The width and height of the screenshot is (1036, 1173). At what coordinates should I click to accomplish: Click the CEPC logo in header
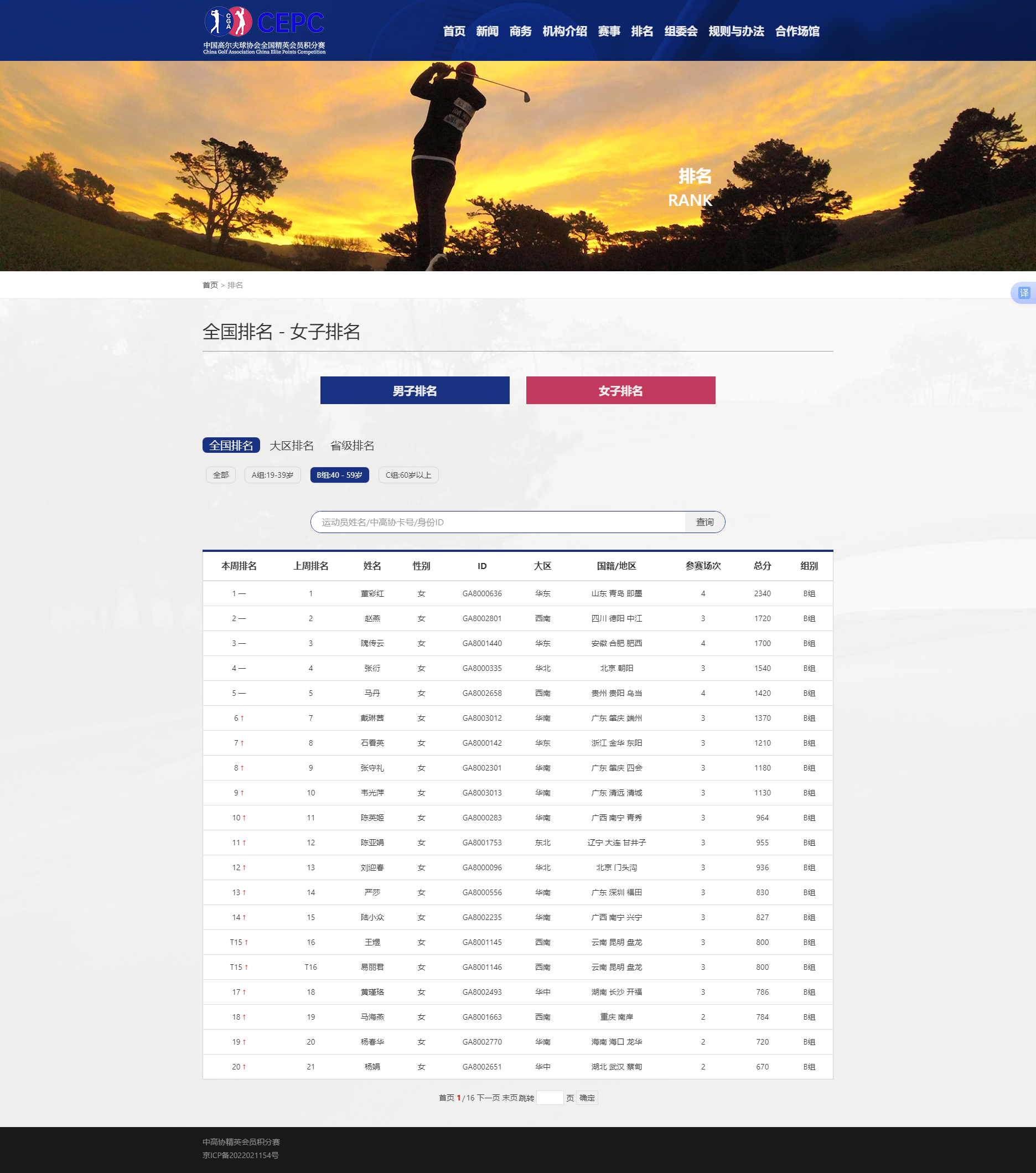[265, 30]
